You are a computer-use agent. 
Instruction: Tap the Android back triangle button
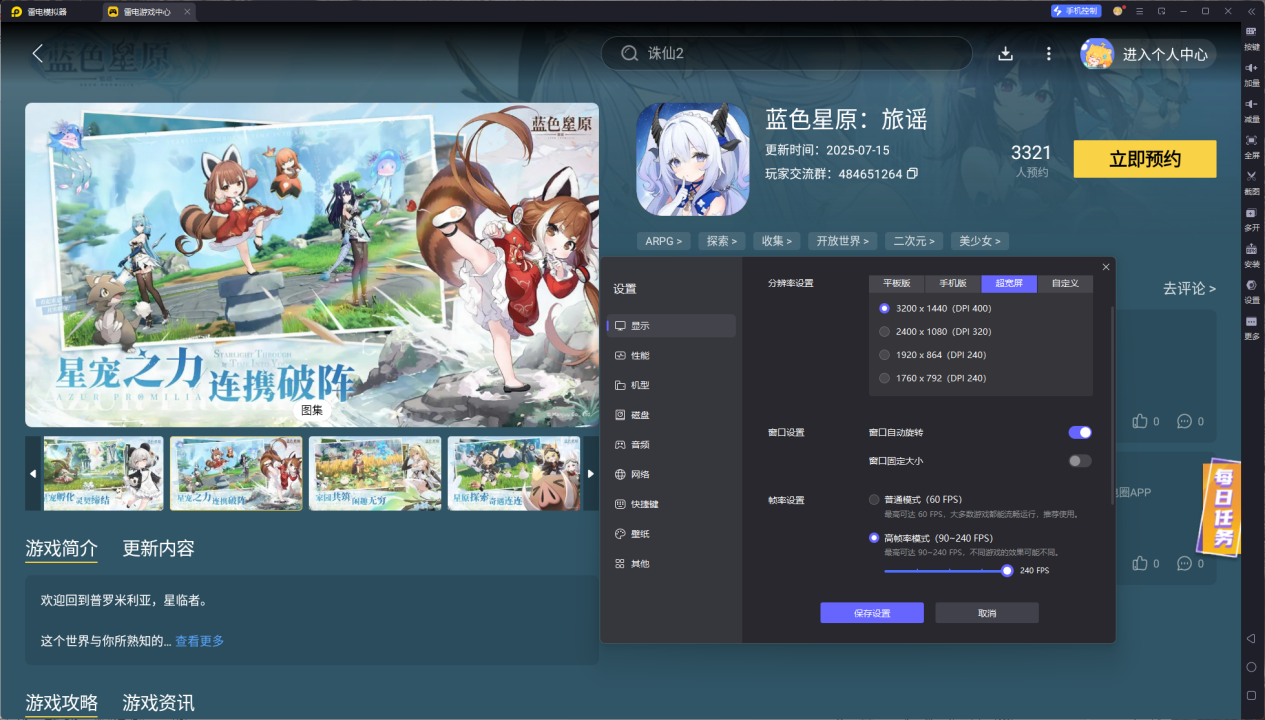tap(1251, 638)
